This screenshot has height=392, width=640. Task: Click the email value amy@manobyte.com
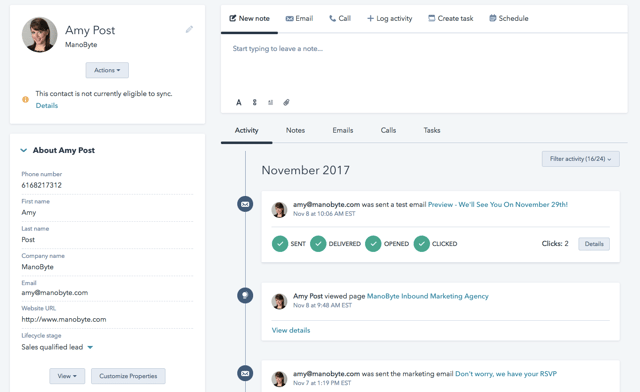point(55,293)
